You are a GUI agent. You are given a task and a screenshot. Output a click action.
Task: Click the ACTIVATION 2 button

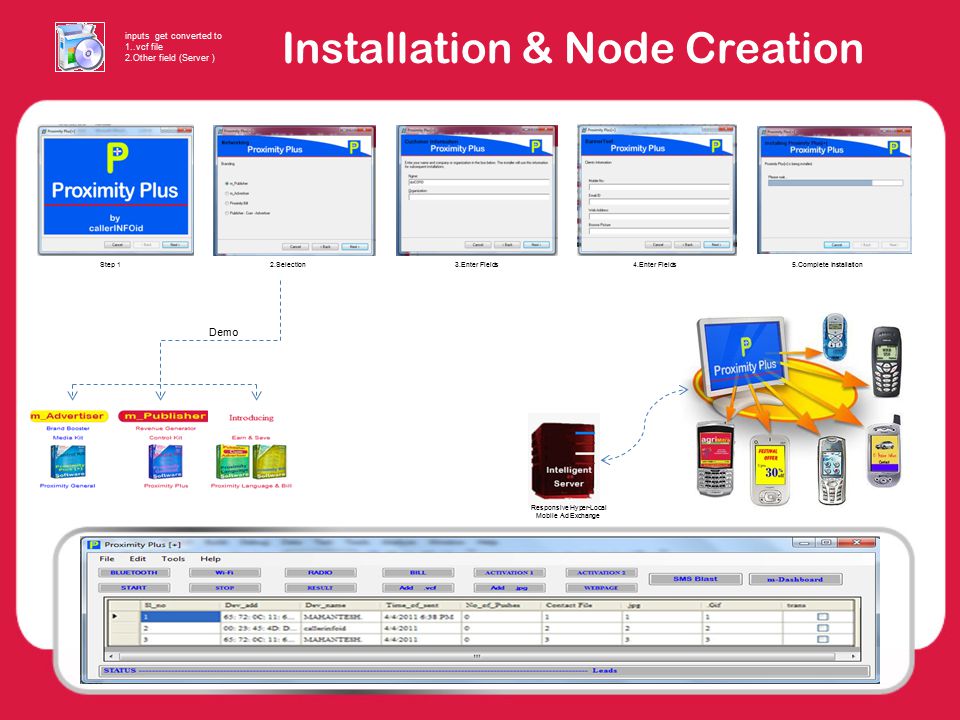tap(601, 572)
